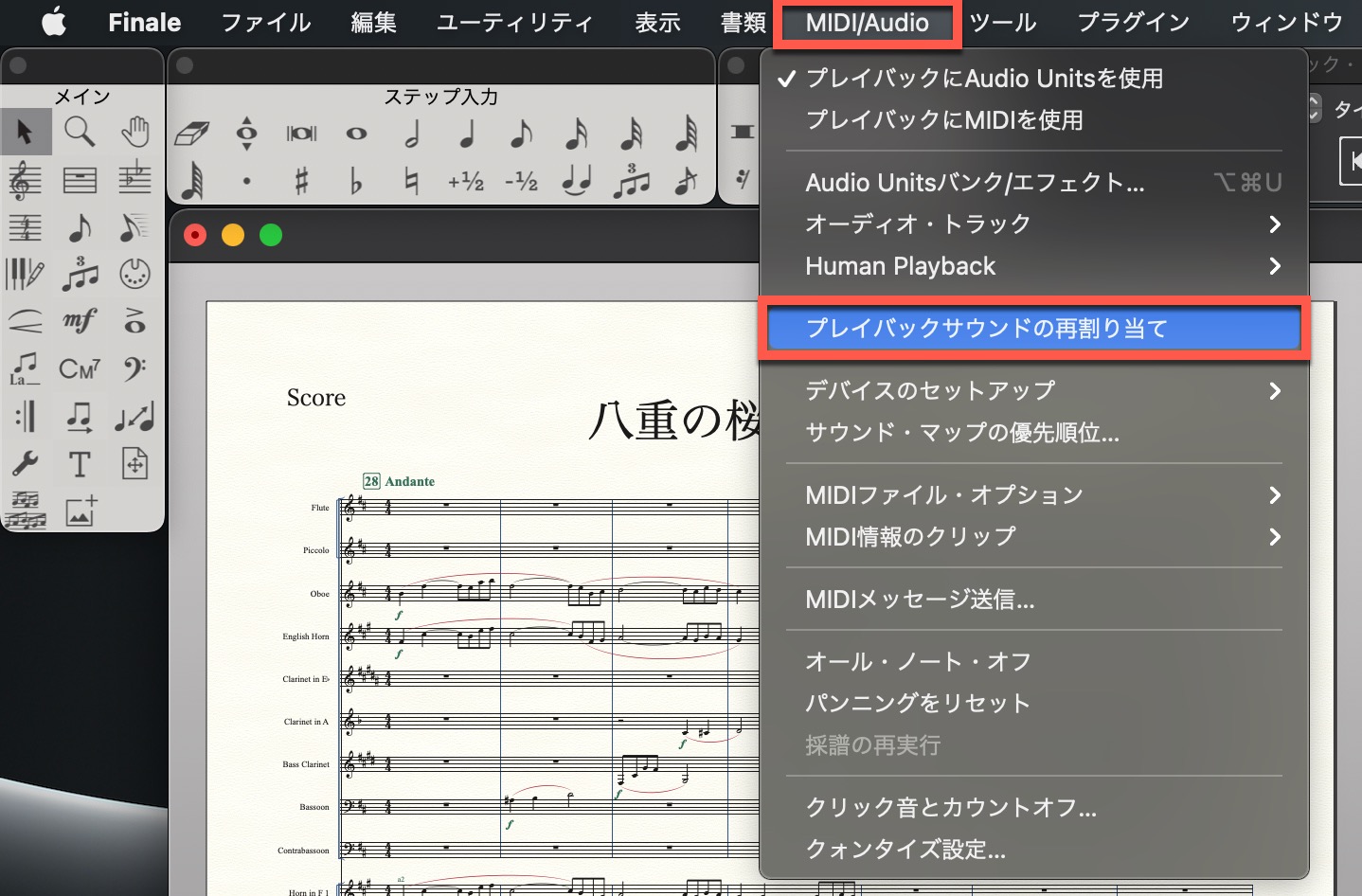Click the -½ half step down tool
Image resolution: width=1362 pixels, height=896 pixels.
point(521,180)
